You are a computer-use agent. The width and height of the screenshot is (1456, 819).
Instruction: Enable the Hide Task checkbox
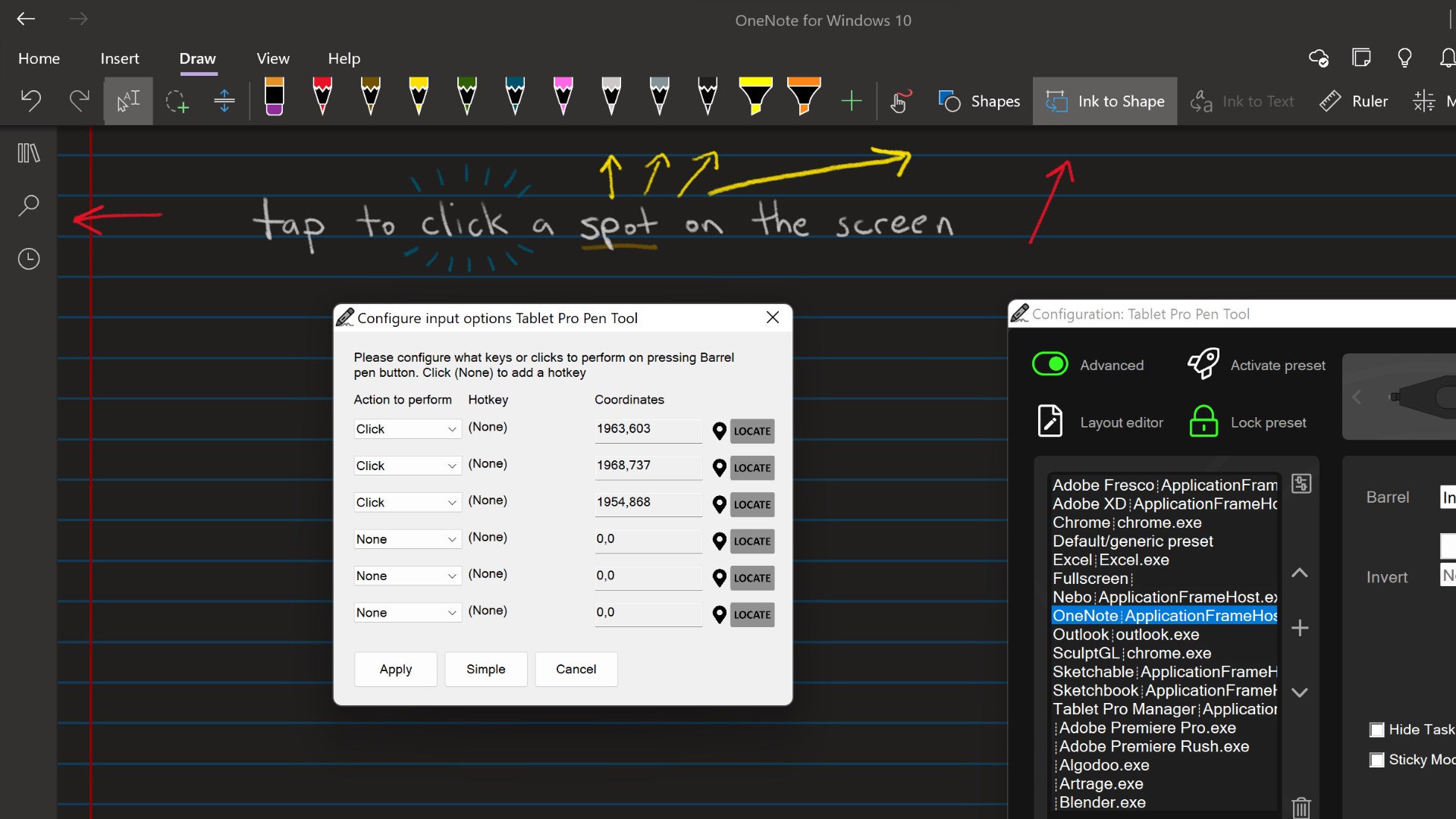tap(1378, 730)
